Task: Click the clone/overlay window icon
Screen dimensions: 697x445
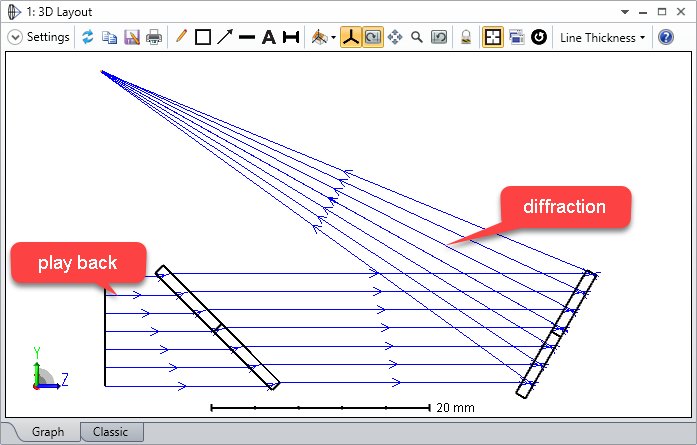Action: pyautogui.click(x=517, y=37)
